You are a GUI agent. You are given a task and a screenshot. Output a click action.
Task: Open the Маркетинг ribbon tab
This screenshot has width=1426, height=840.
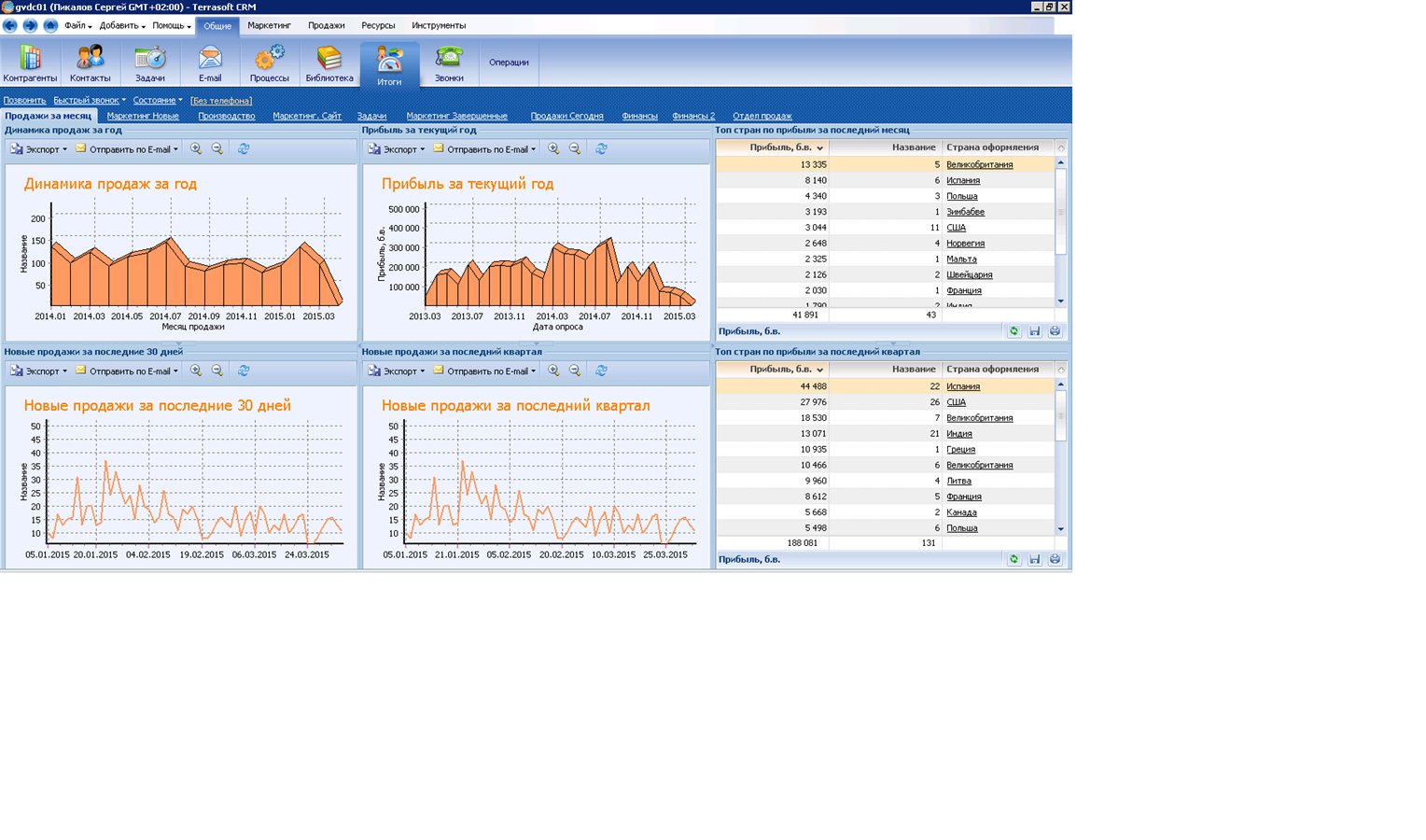pyautogui.click(x=269, y=25)
